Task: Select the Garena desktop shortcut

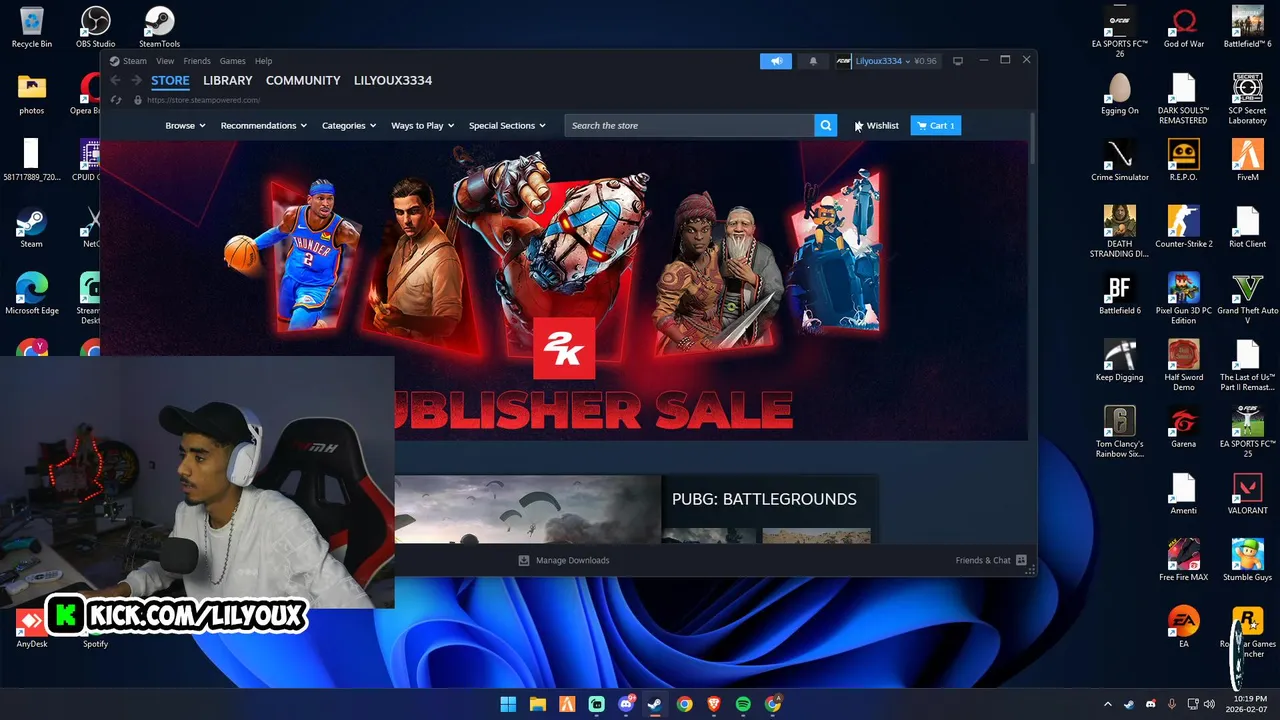Action: point(1184,427)
